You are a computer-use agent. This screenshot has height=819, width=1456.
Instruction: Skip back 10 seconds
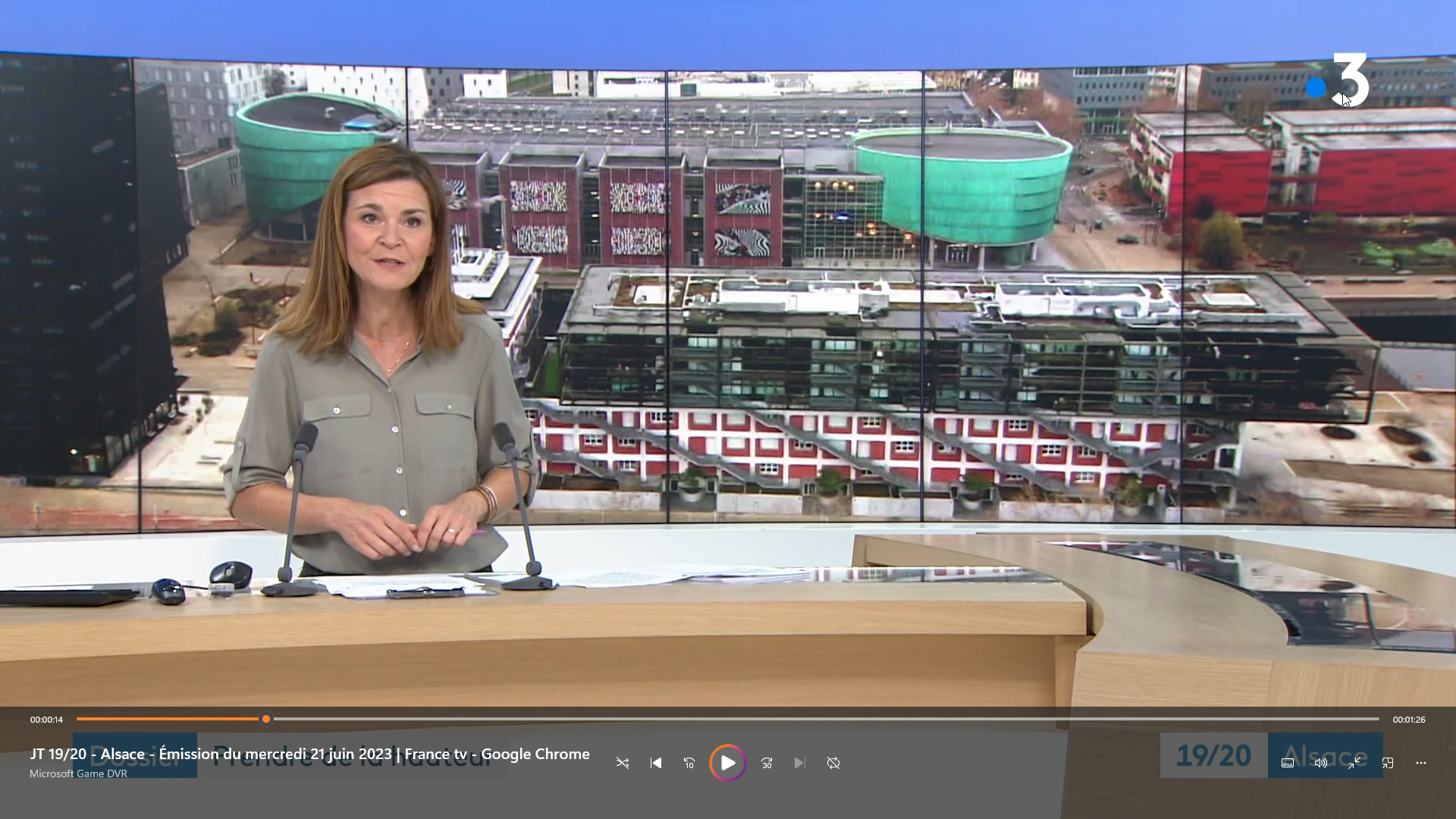pos(689,763)
